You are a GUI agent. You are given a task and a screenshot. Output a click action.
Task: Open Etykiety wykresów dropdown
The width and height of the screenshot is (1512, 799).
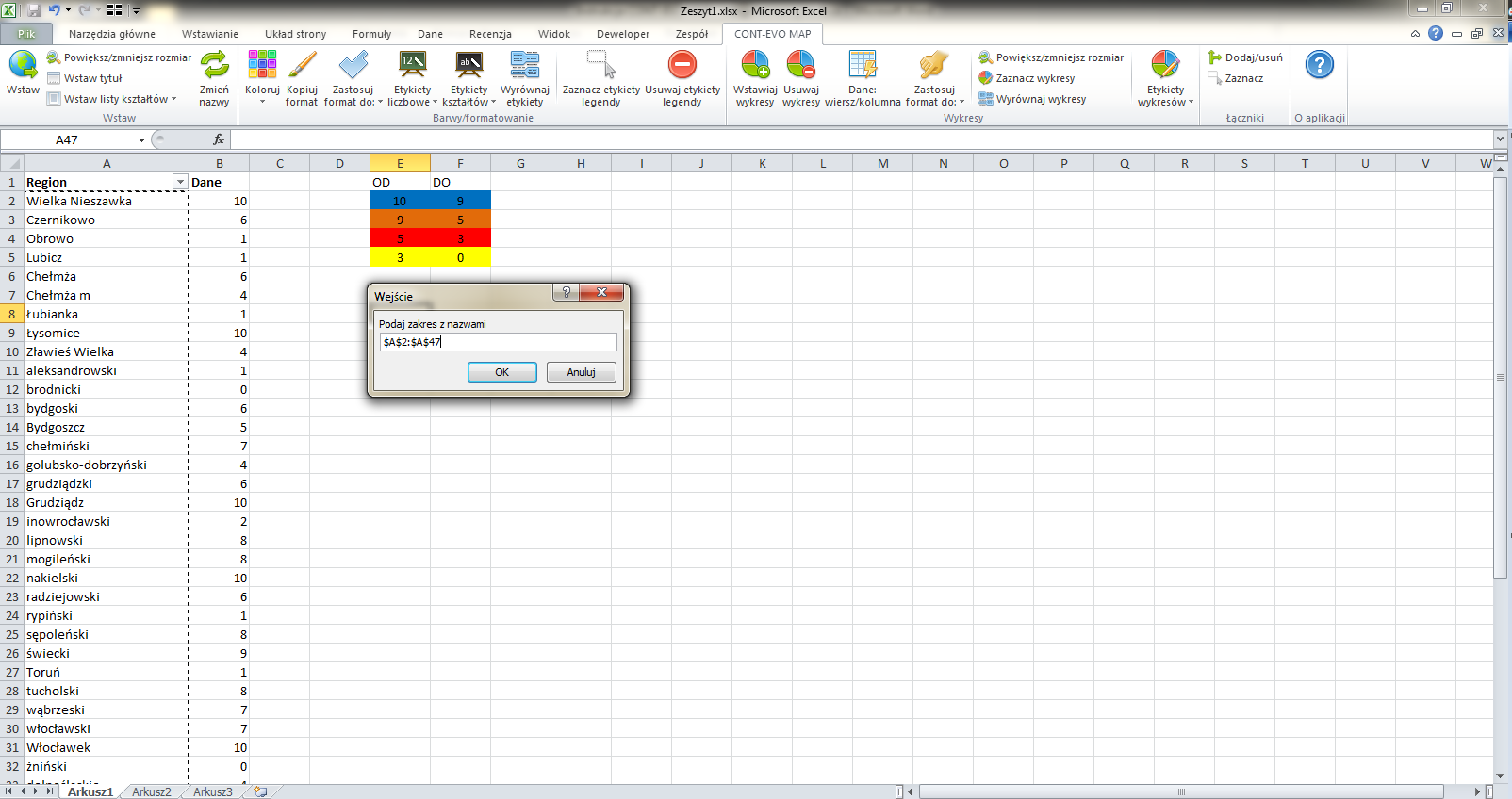pyautogui.click(x=1165, y=78)
